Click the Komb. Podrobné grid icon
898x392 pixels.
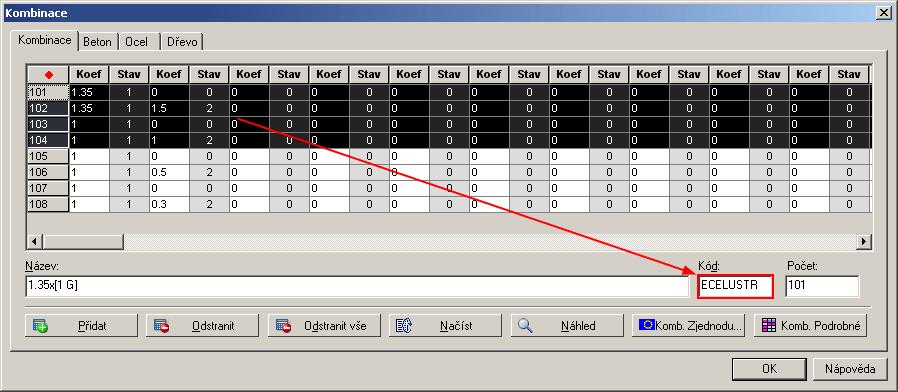pos(769,325)
